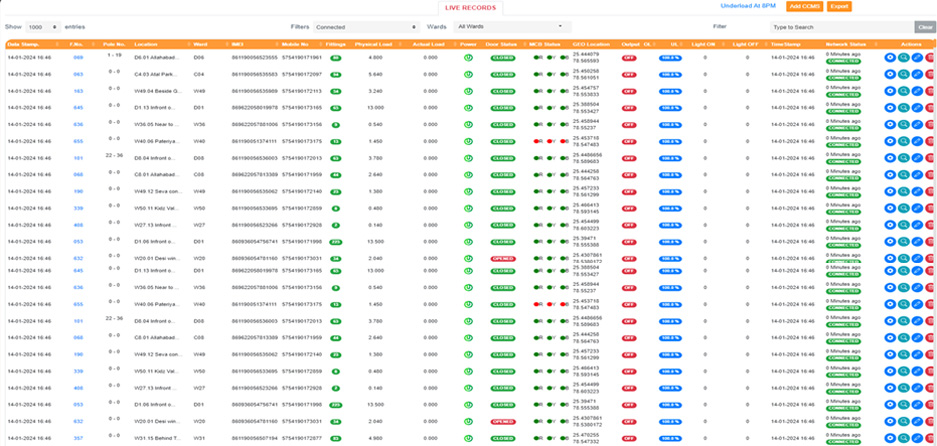Select IMEI cell 861190056523555

(255, 58)
